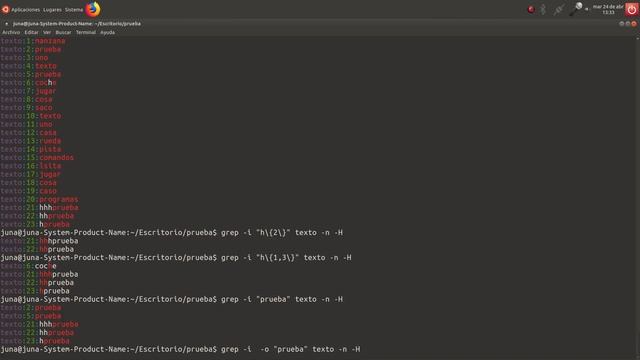This screenshot has width=640, height=360.
Task: Click output line 'texto:16:lista'
Action: pos(31,166)
